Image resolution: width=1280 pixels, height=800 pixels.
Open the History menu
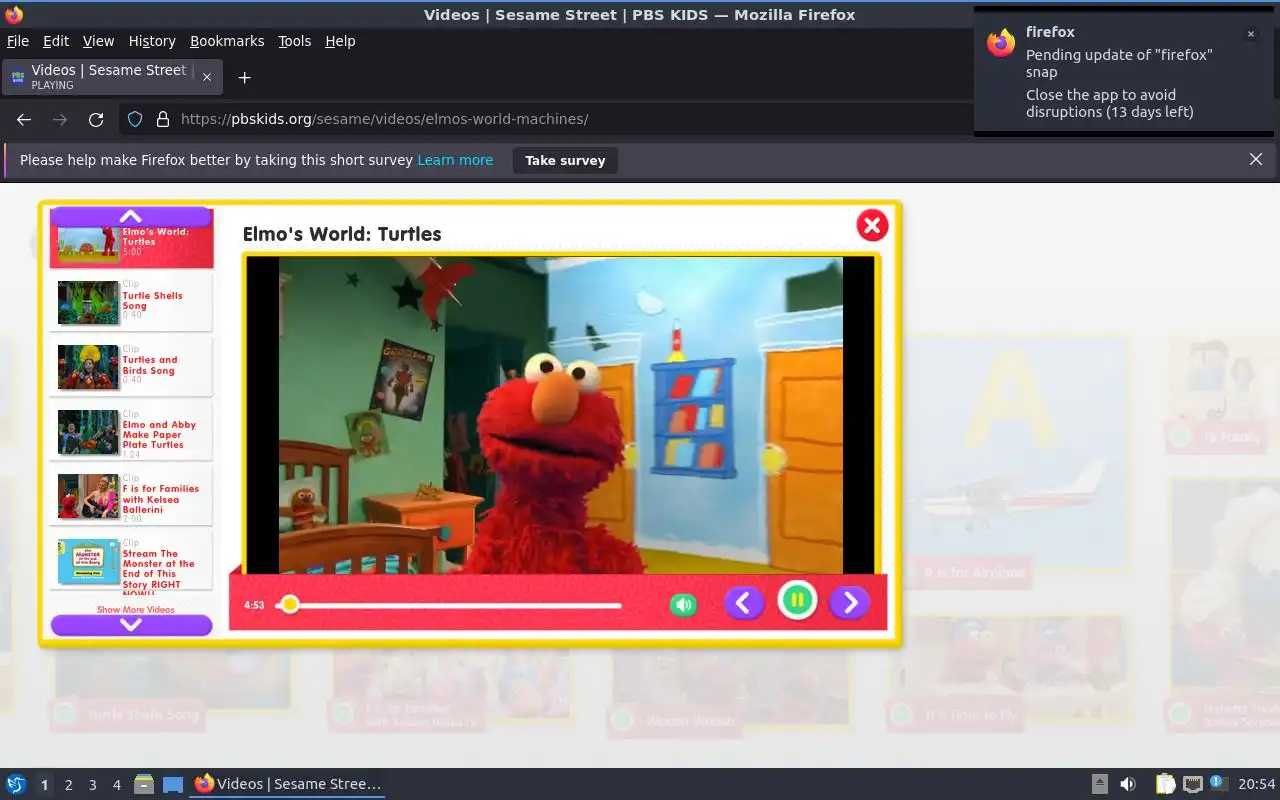(152, 41)
